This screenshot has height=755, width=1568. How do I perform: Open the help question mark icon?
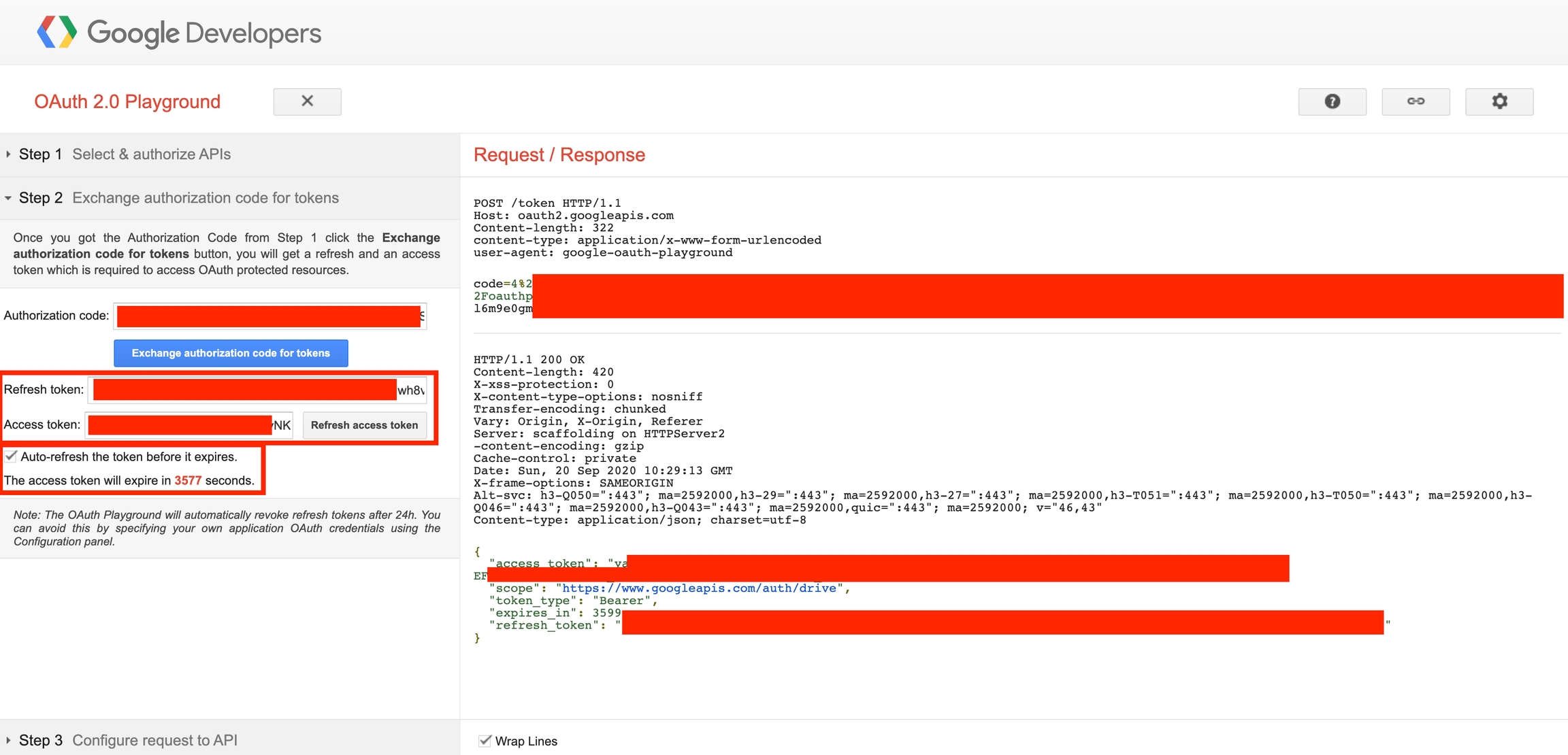click(1332, 101)
